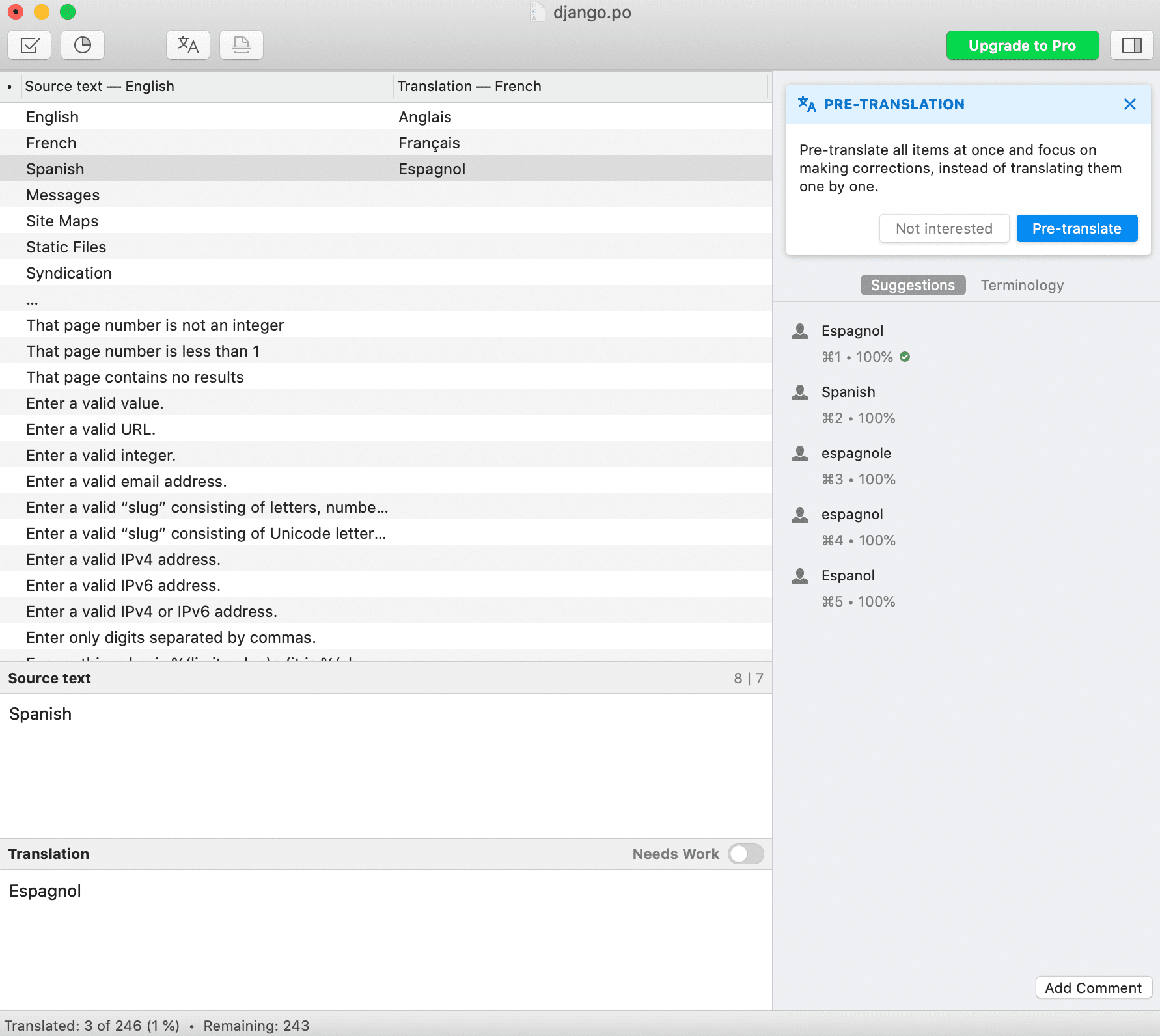Select 'Enter a valid URL.' row

click(386, 429)
